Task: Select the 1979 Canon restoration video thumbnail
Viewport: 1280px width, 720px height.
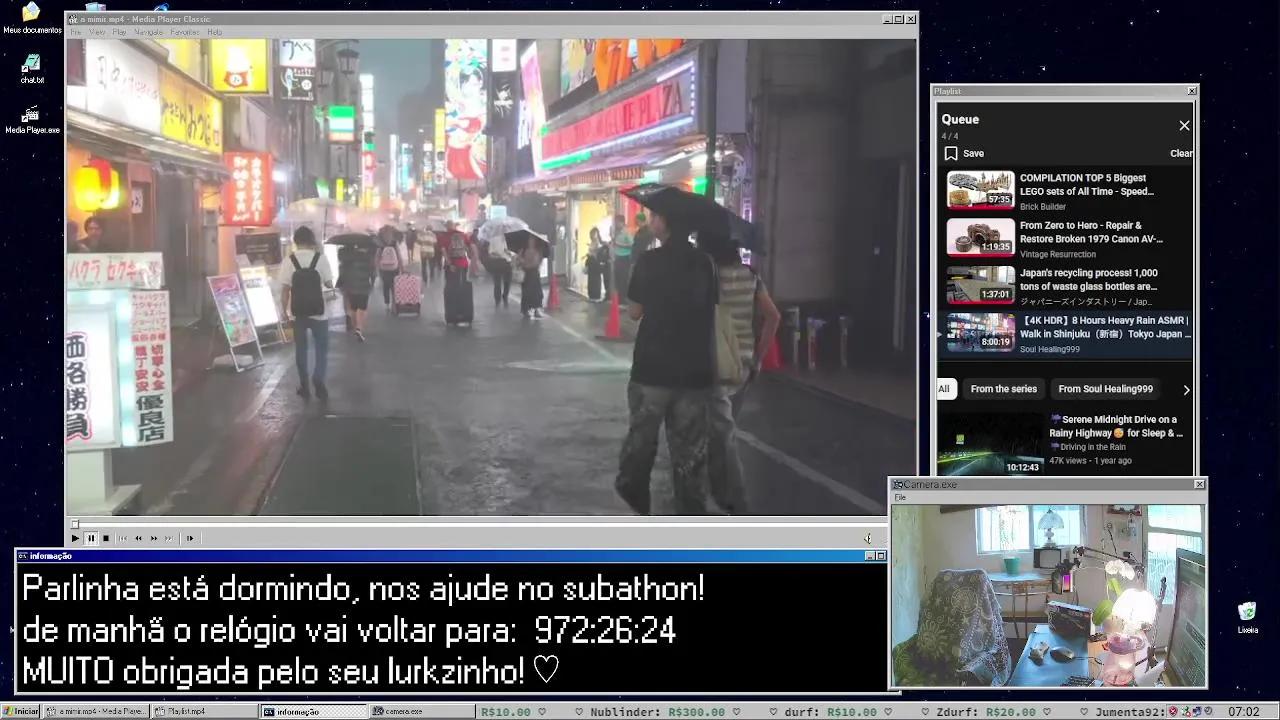Action: (x=981, y=237)
